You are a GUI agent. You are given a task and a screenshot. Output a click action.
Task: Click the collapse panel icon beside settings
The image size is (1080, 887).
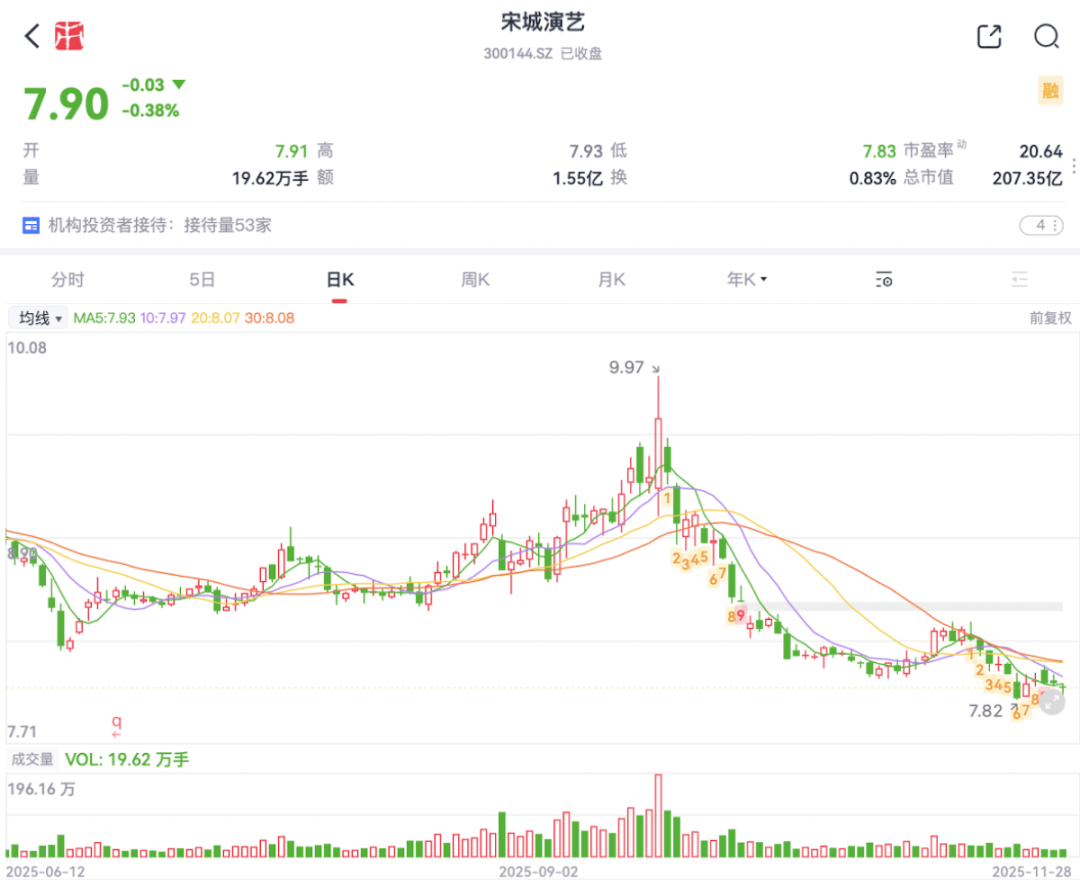click(x=1019, y=280)
